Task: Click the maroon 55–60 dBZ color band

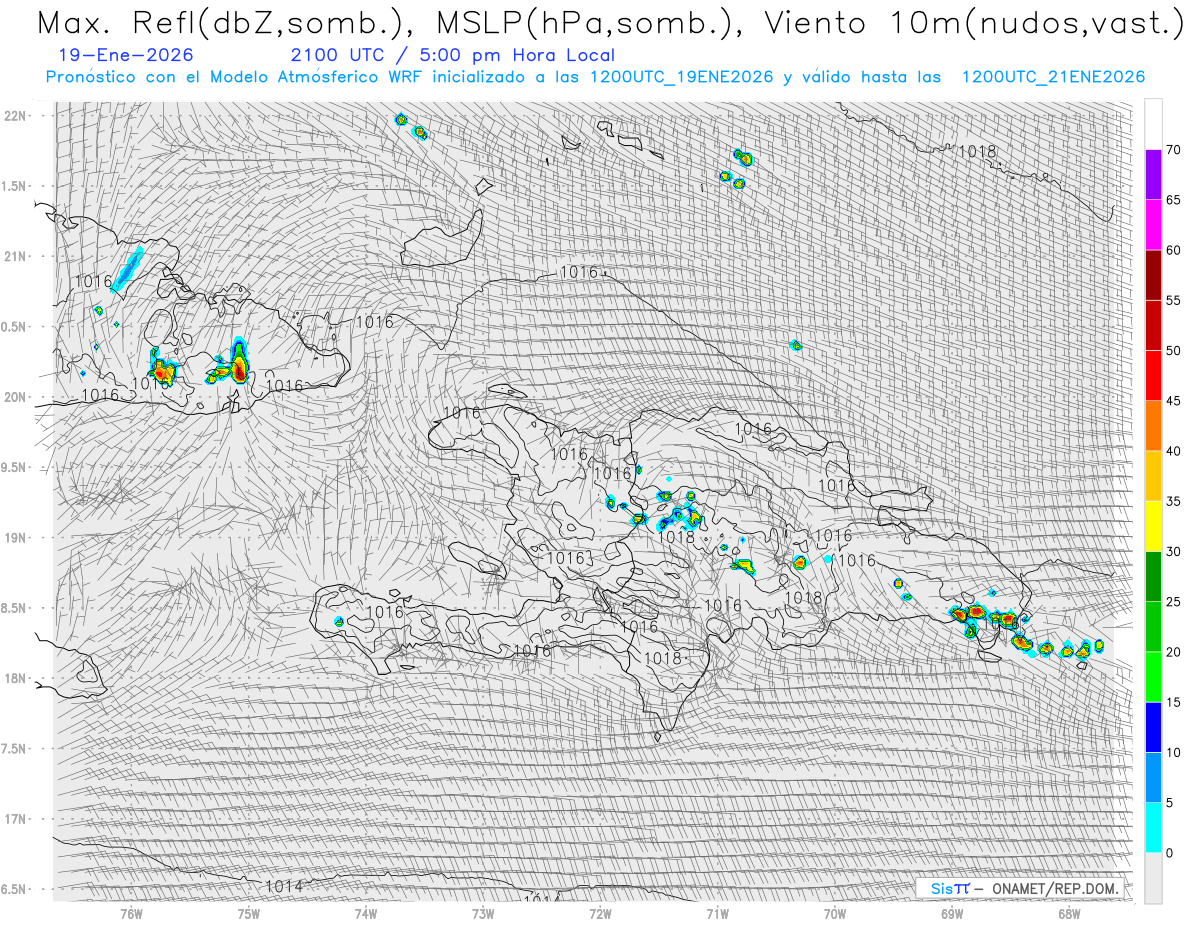Action: point(1153,275)
